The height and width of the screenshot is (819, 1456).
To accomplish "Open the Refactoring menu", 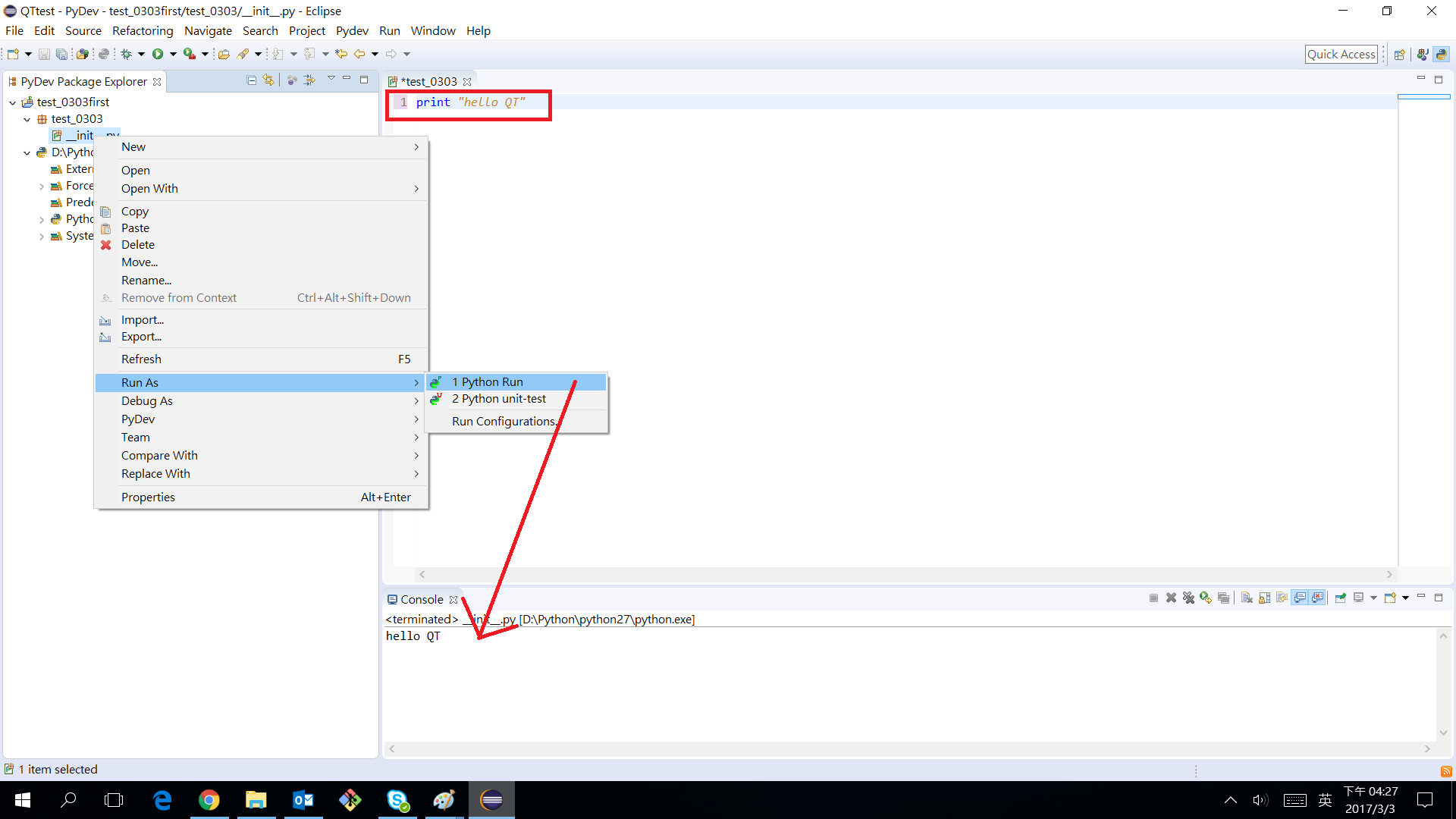I will point(143,31).
